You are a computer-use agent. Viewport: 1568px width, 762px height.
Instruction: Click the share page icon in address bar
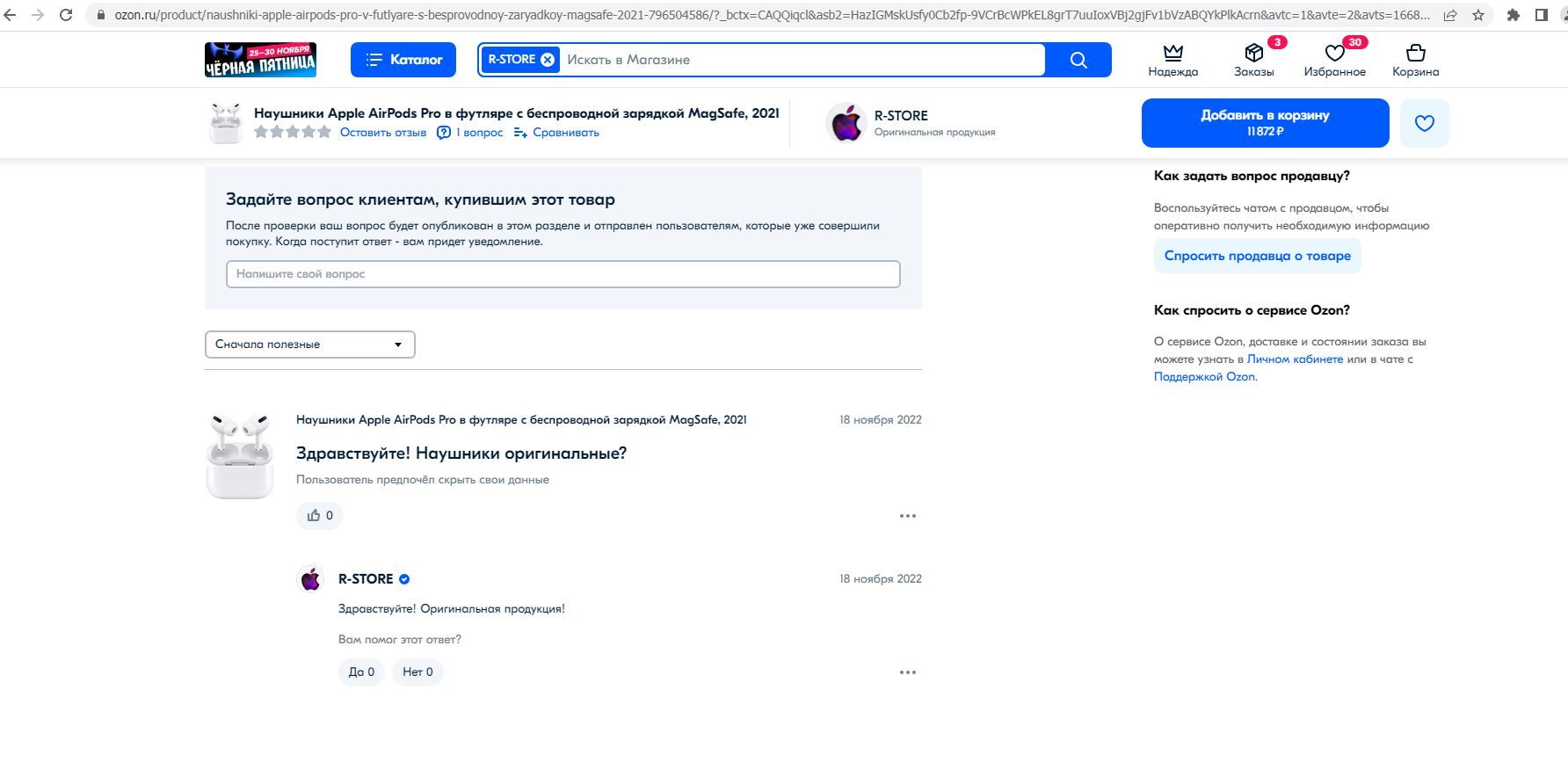coord(1450,15)
